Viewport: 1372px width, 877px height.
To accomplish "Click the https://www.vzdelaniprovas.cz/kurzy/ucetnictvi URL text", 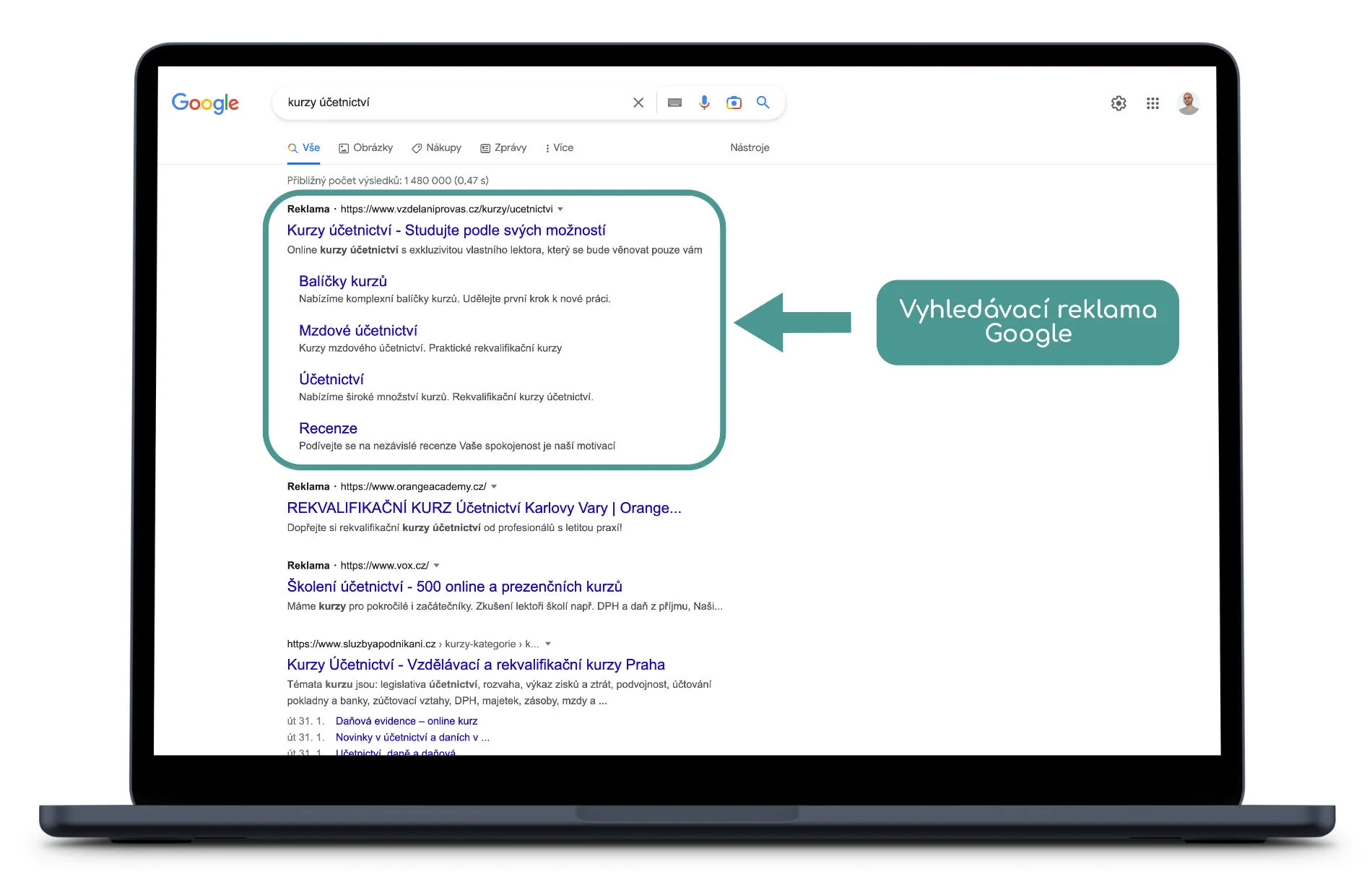I will click(x=446, y=209).
